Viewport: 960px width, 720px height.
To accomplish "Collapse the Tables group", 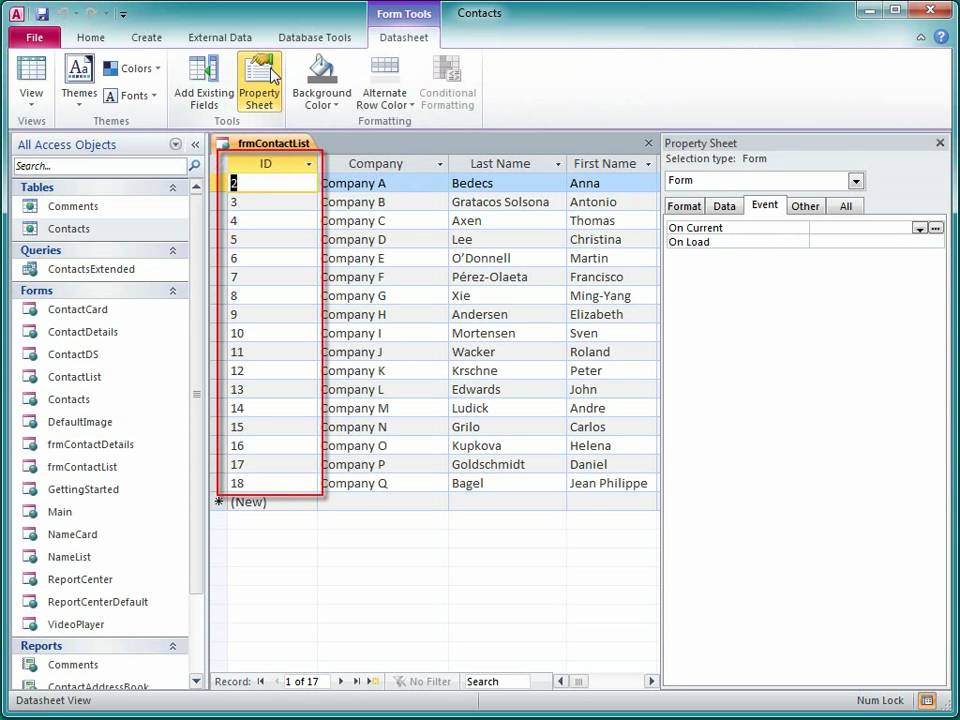I will (173, 187).
